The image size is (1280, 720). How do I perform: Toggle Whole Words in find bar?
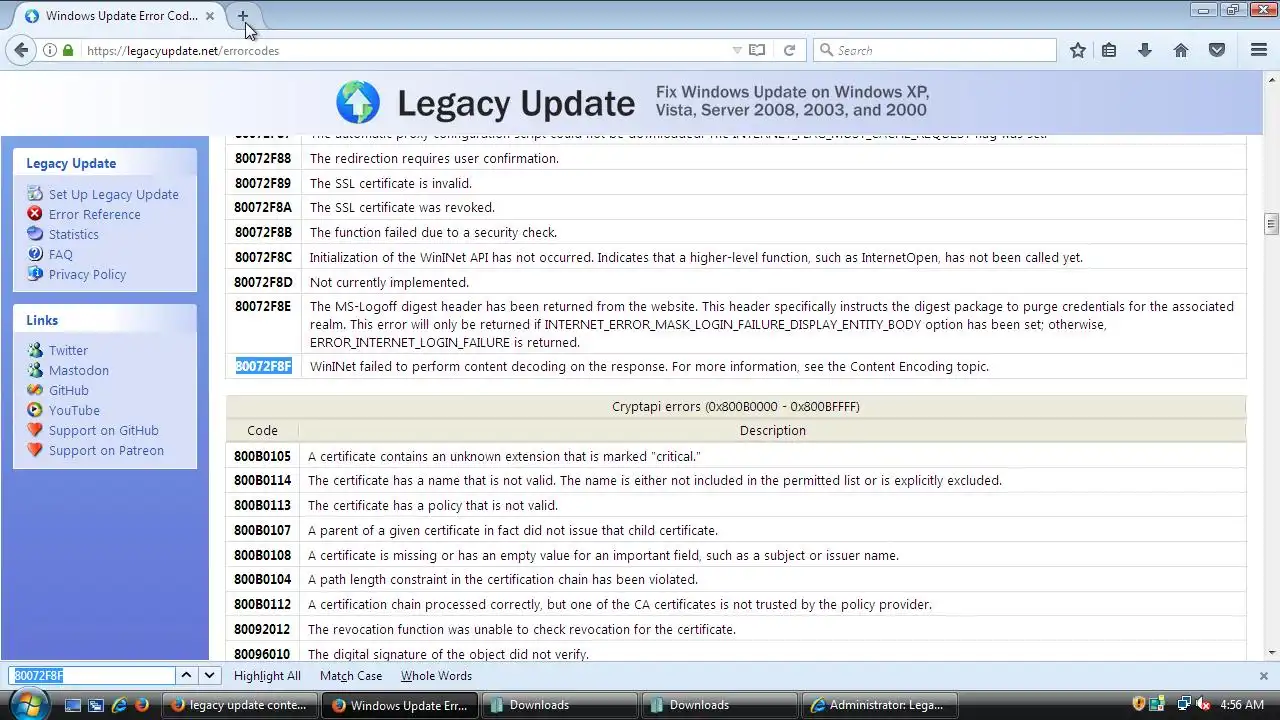[x=436, y=676]
